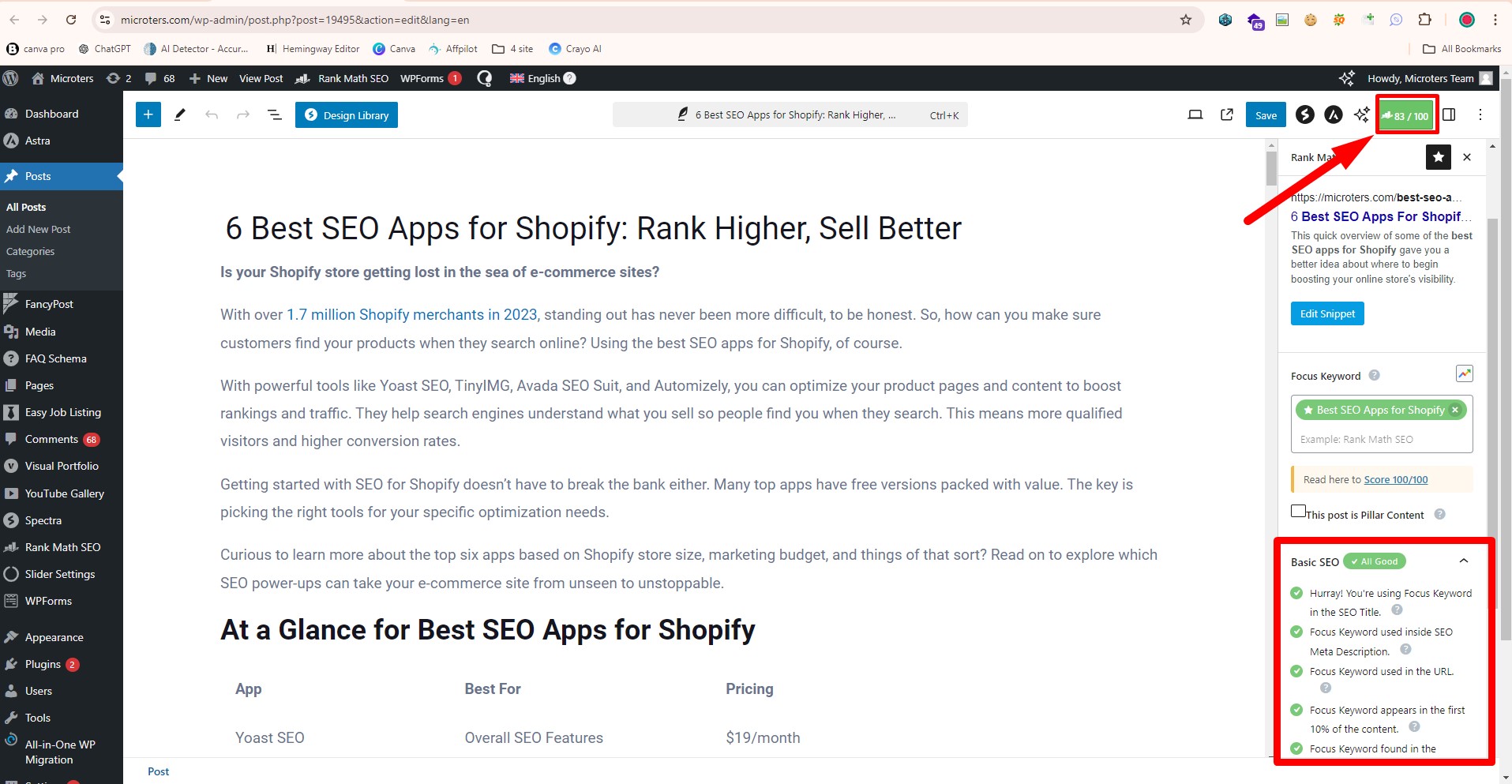Save the post

click(x=1266, y=115)
